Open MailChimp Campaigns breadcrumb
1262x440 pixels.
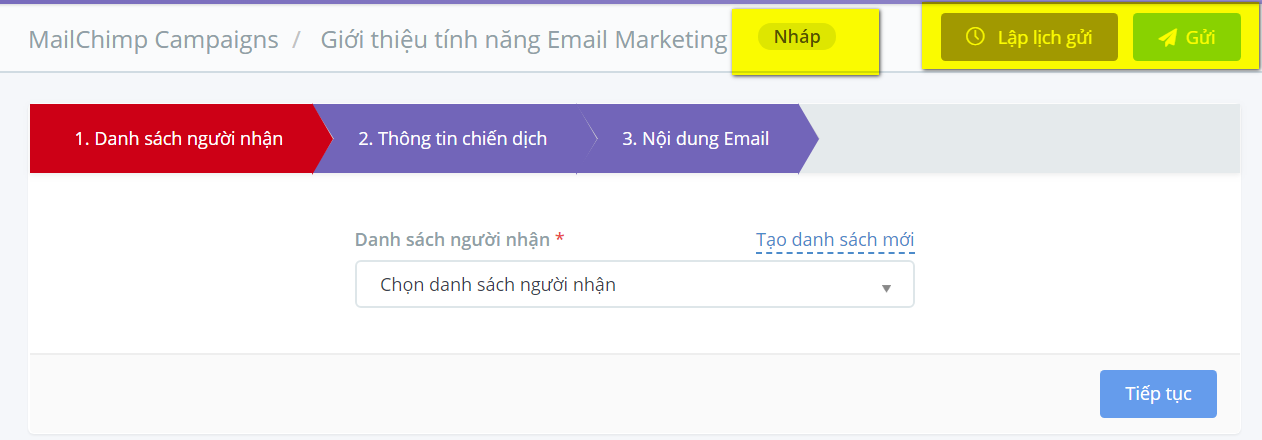154,40
